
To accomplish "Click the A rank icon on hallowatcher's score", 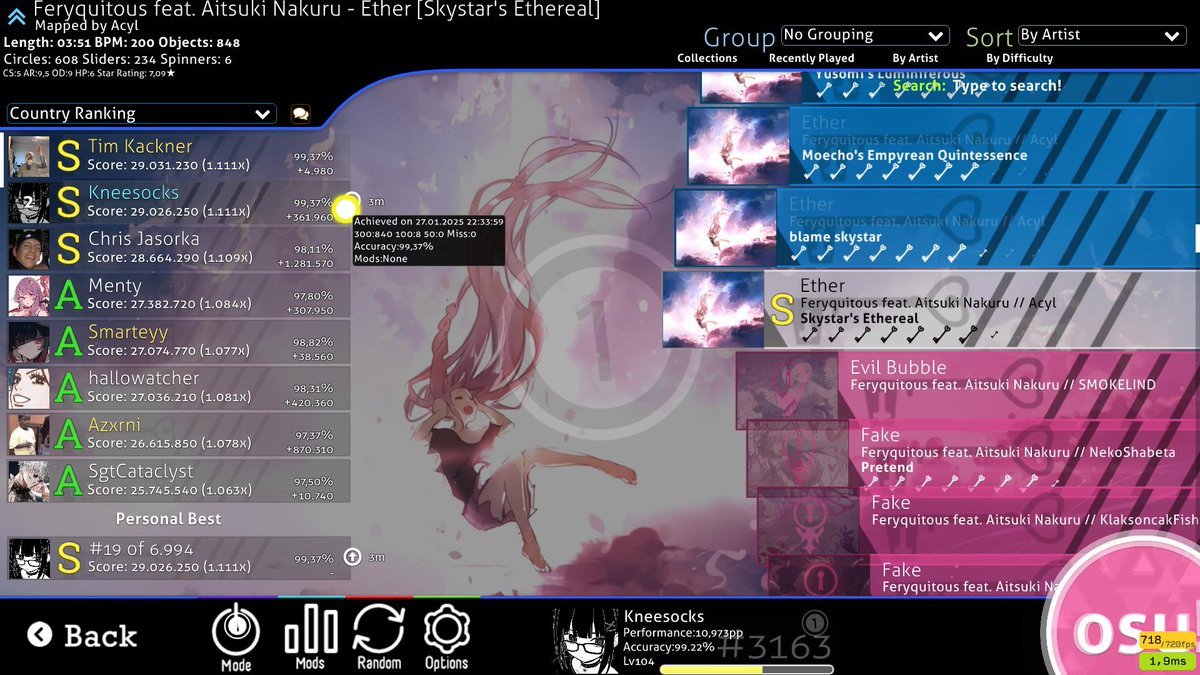I will [67, 389].
